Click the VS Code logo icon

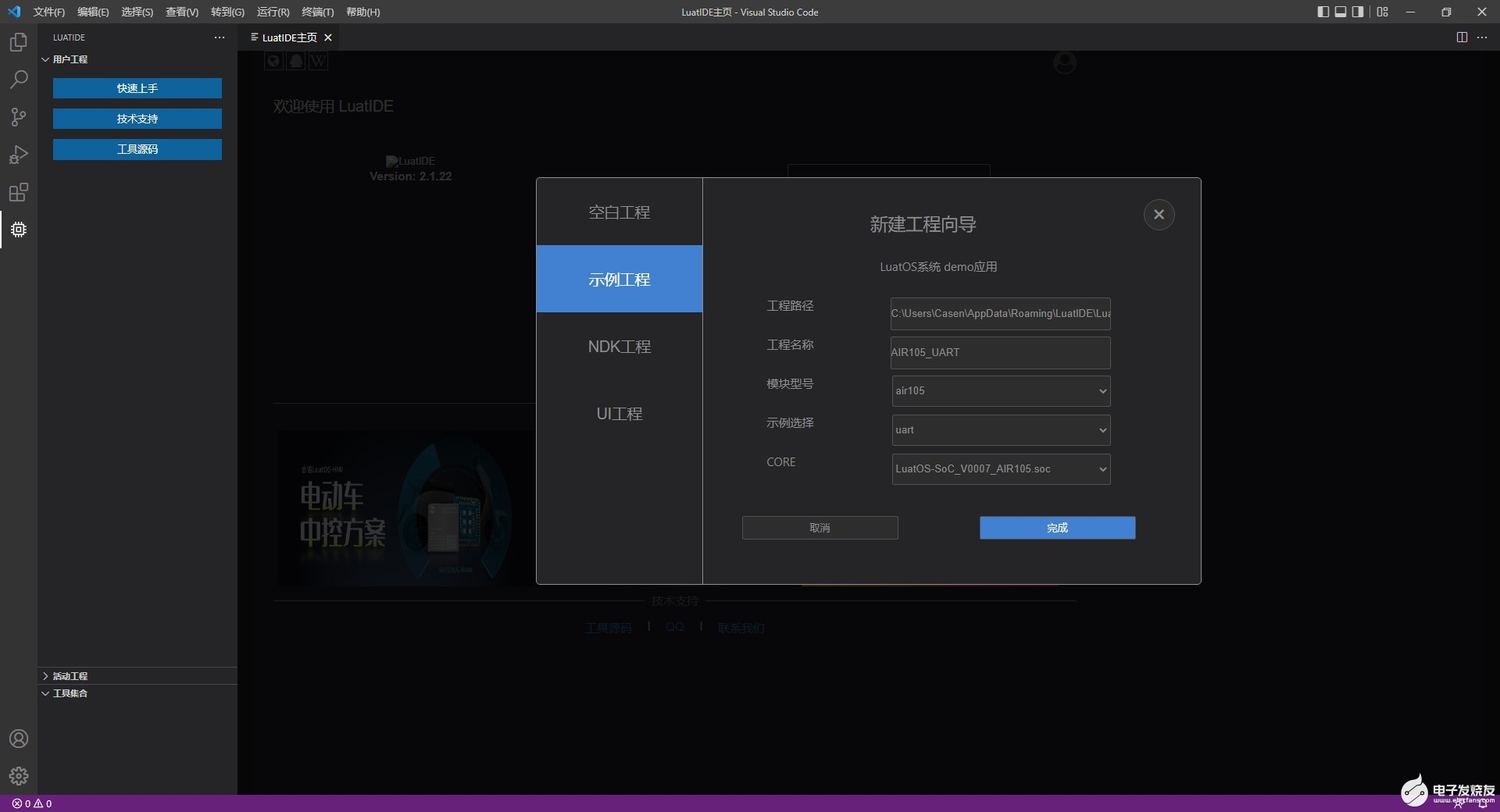(14, 12)
